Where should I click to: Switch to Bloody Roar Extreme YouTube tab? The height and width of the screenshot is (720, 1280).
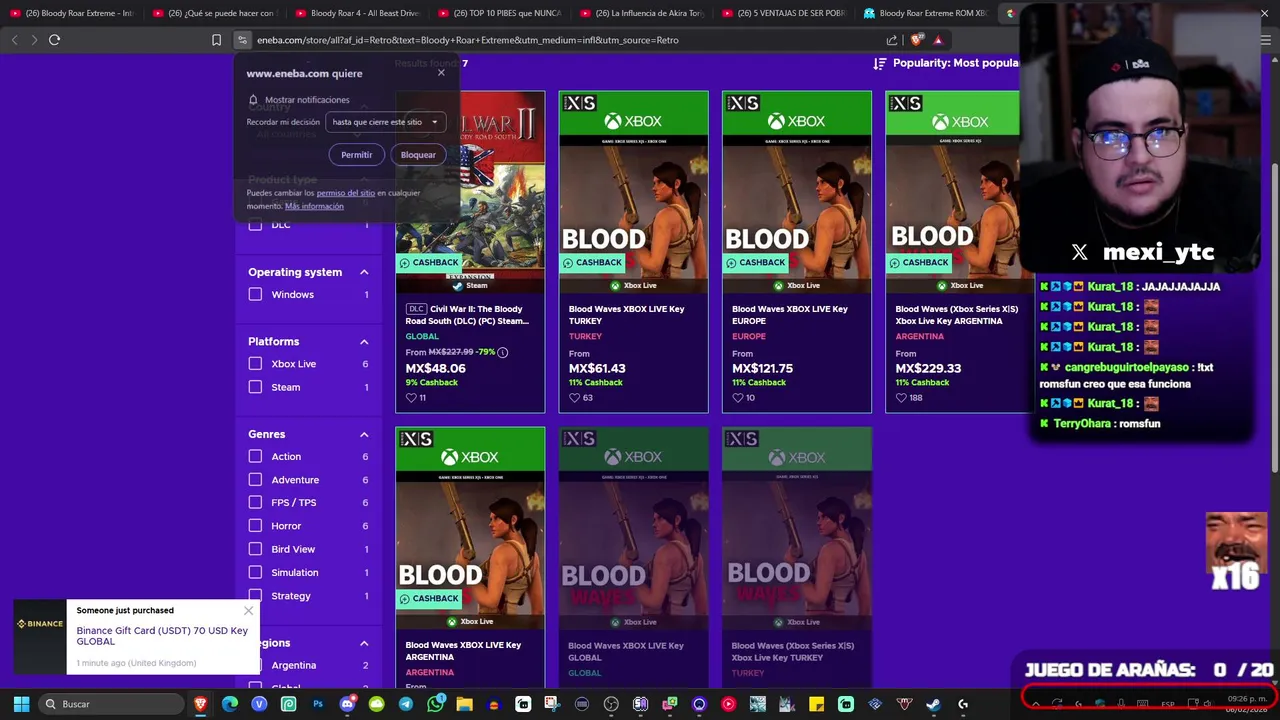pyautogui.click(x=72, y=13)
